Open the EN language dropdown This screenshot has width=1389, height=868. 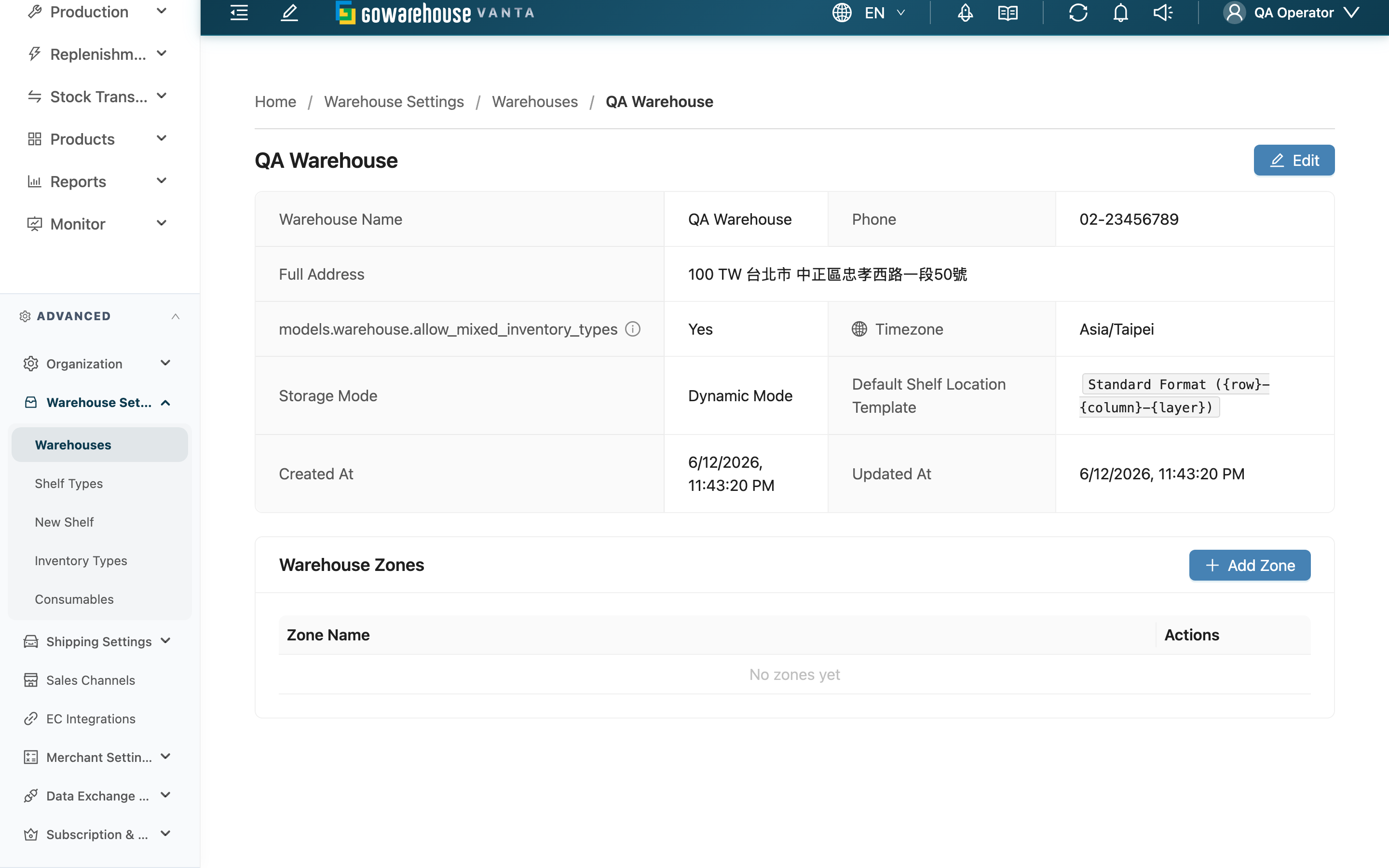885,13
